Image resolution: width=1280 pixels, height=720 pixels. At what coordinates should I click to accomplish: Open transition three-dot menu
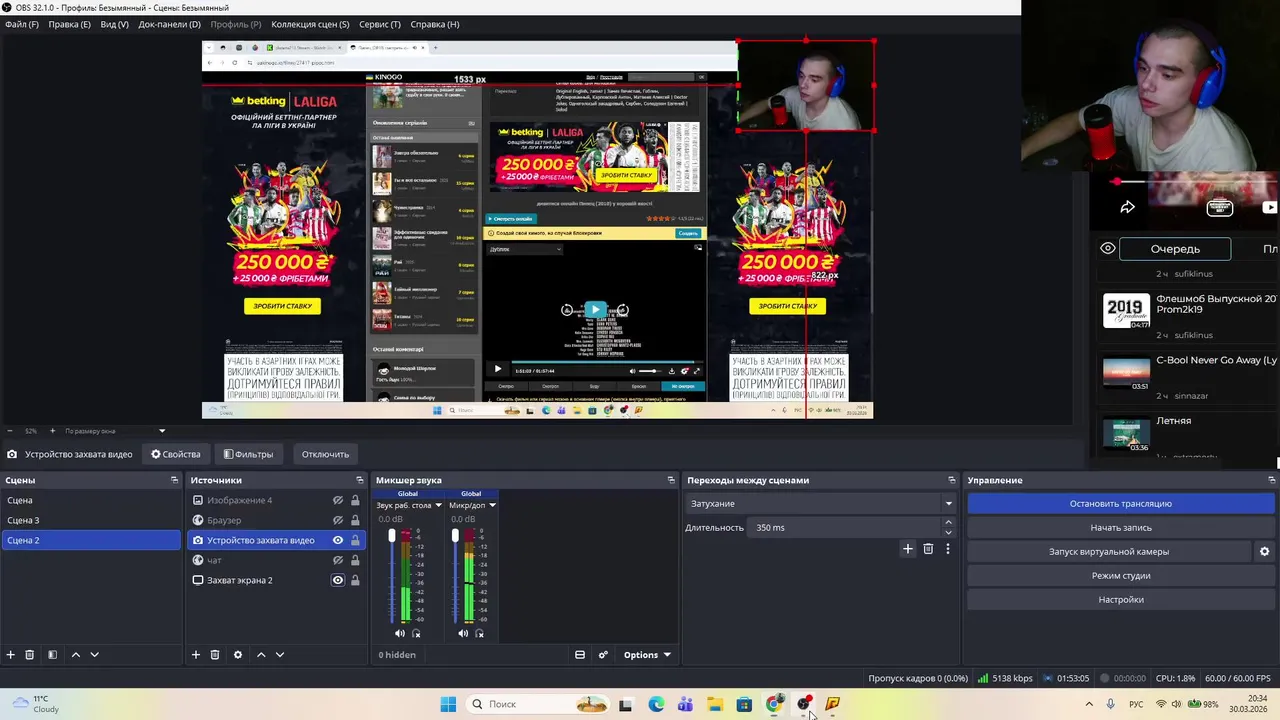(x=948, y=548)
